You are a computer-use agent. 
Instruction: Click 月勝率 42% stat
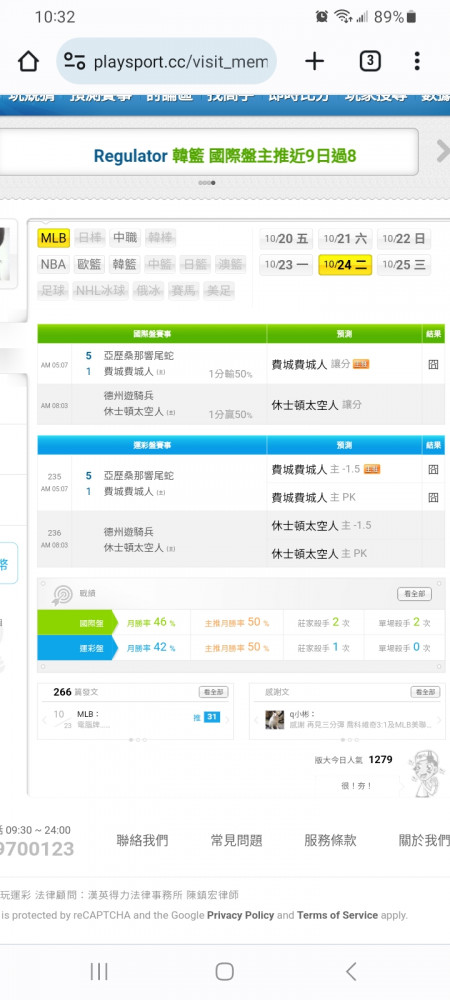(x=150, y=647)
